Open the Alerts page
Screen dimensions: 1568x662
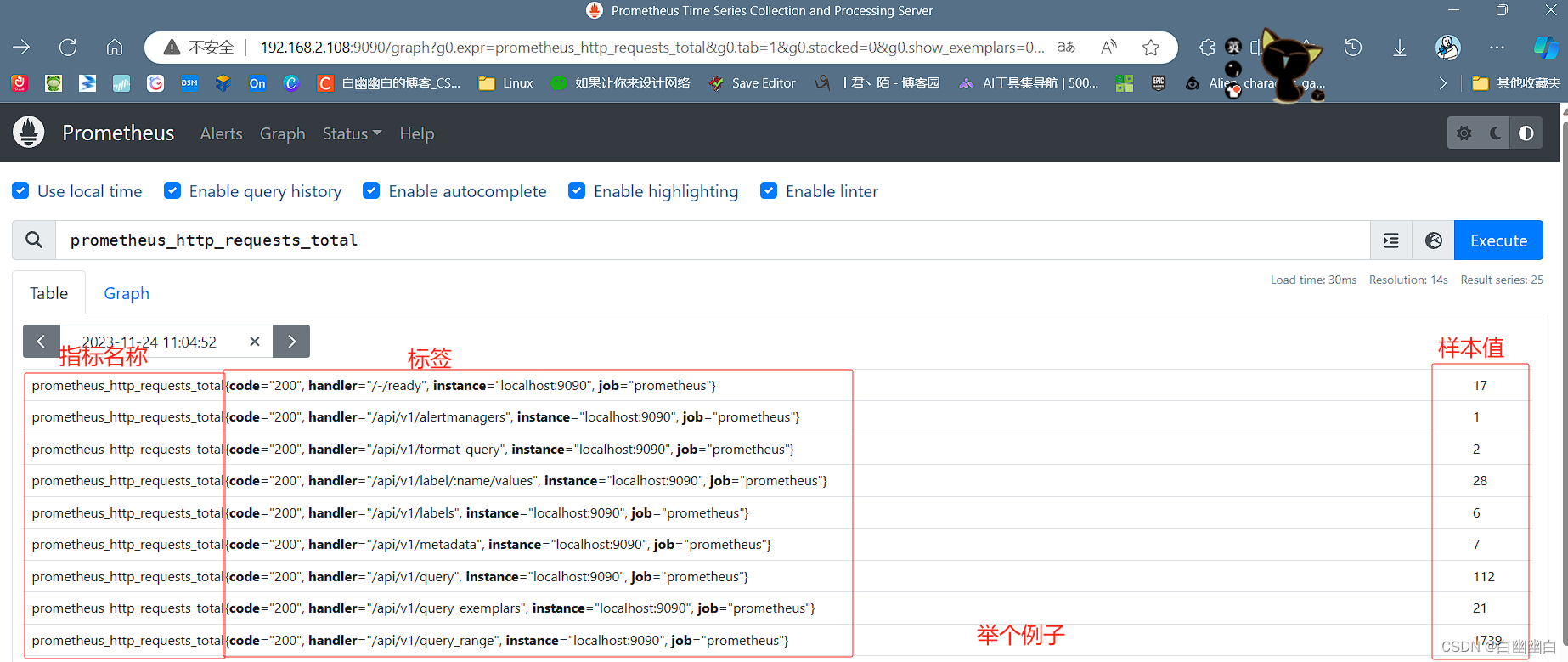pos(221,133)
